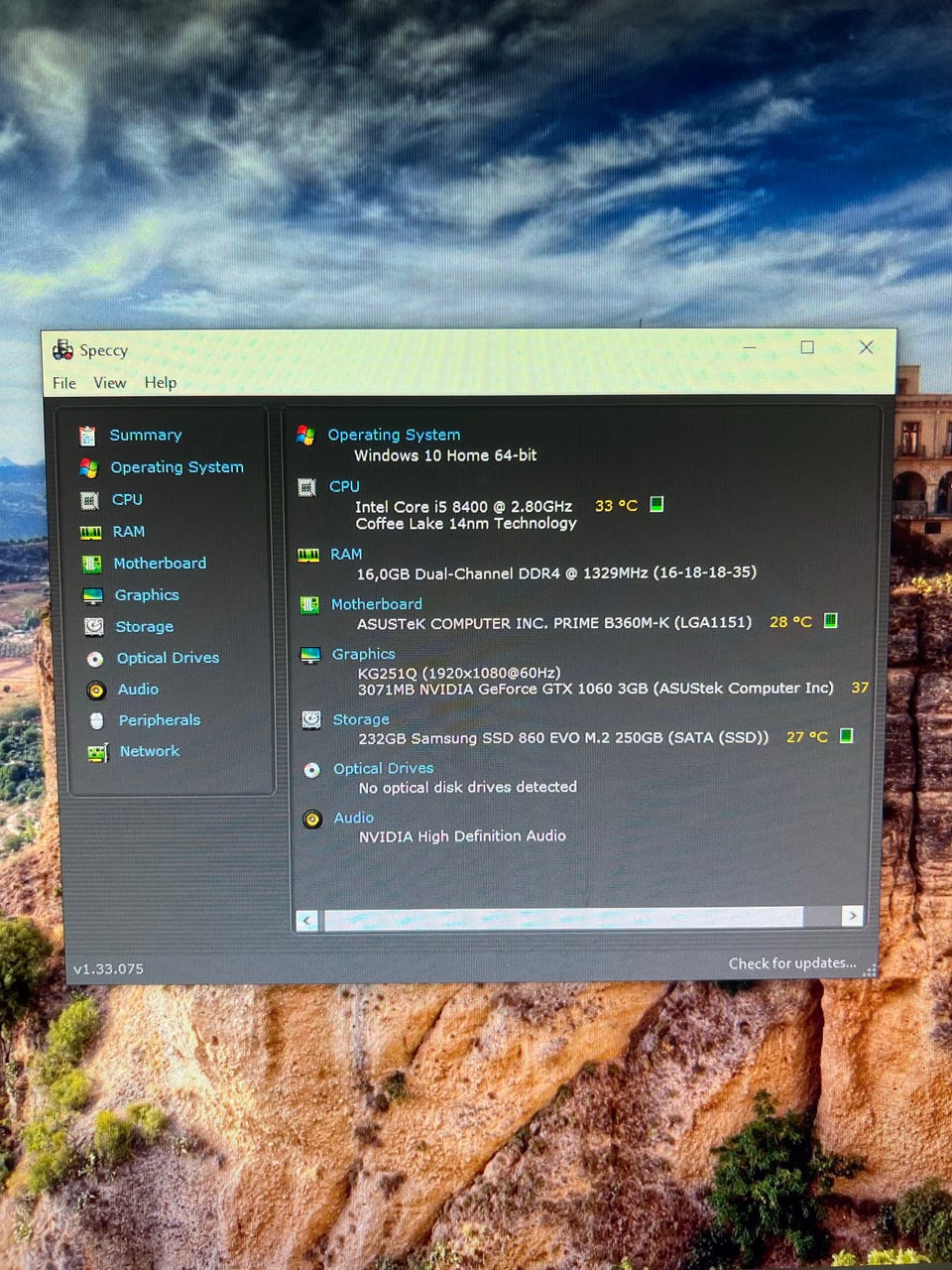Image resolution: width=952 pixels, height=1270 pixels.
Task: Open Motherboard details from sidebar
Action: point(160,563)
